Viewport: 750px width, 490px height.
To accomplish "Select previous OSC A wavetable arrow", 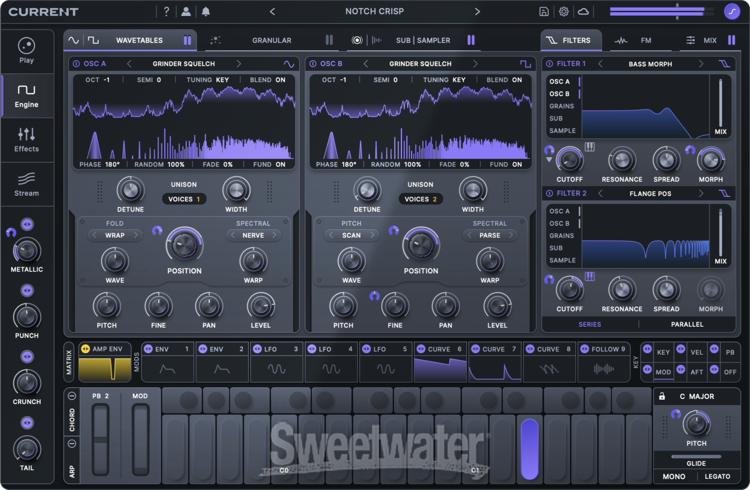I will [129, 64].
